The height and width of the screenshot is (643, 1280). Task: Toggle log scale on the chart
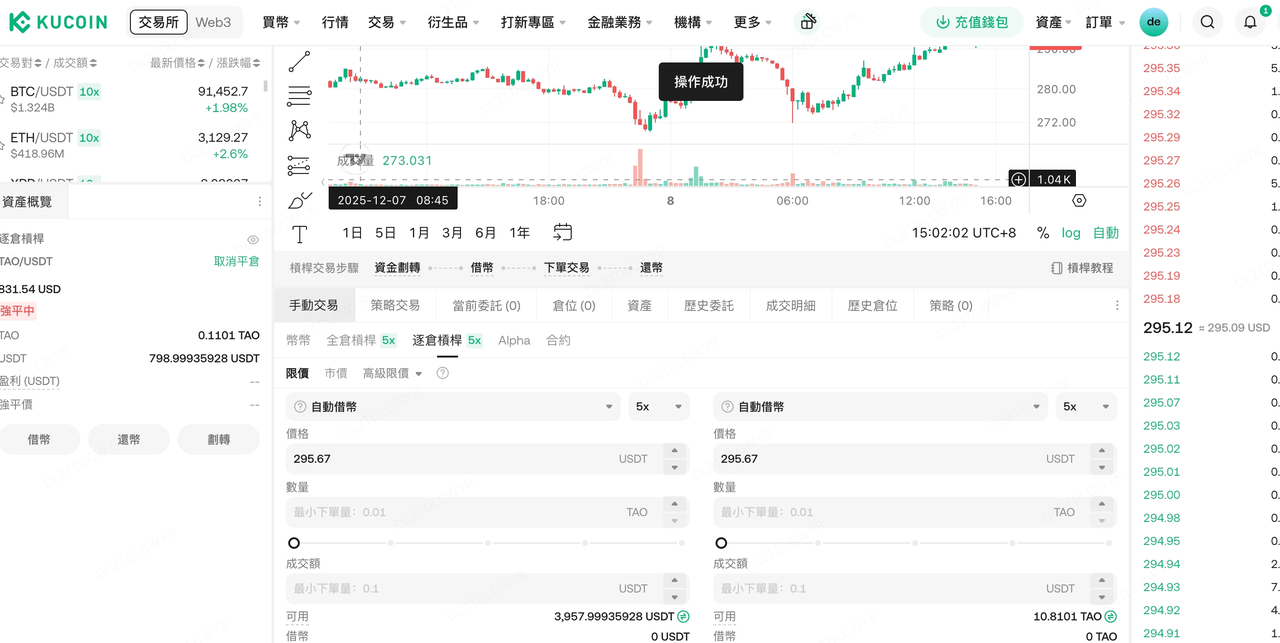1071,233
